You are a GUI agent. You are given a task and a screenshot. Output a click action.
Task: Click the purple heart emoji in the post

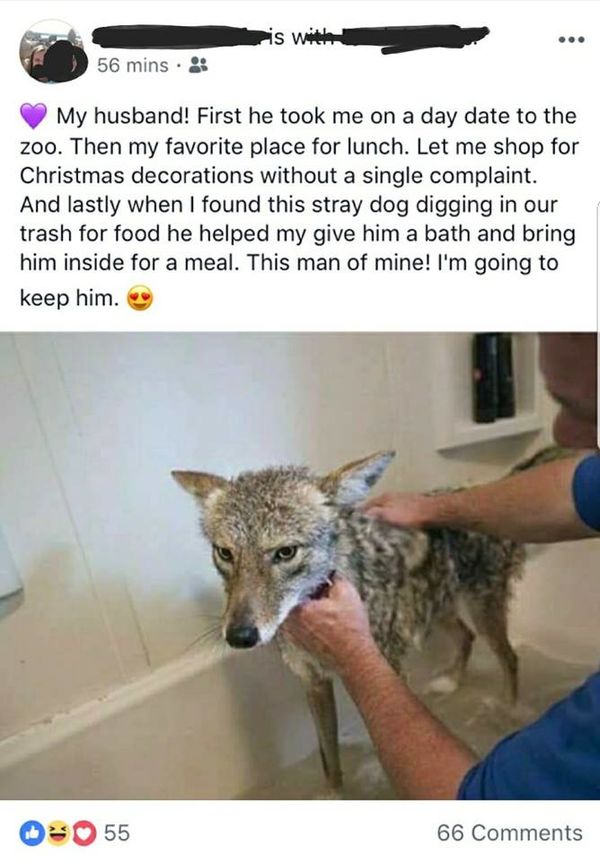point(34,116)
